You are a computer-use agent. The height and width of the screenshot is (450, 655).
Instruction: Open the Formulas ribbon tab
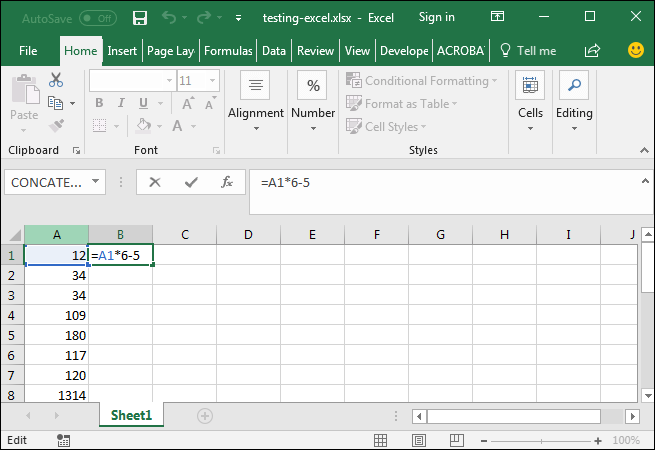click(228, 51)
